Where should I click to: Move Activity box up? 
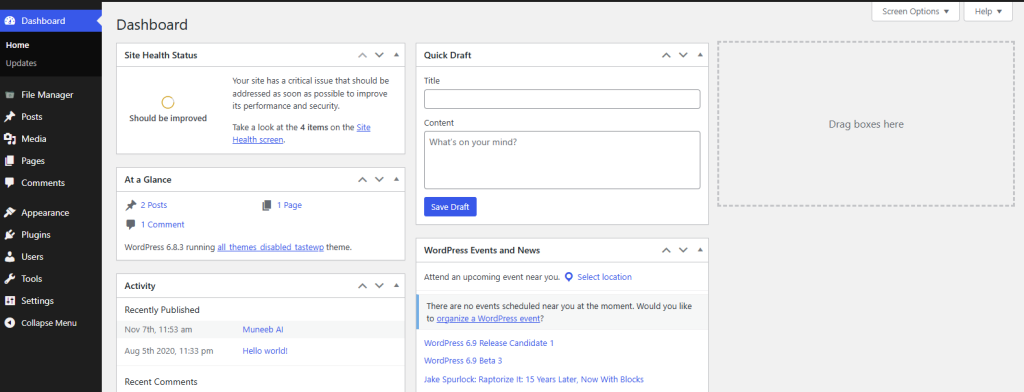click(362, 286)
